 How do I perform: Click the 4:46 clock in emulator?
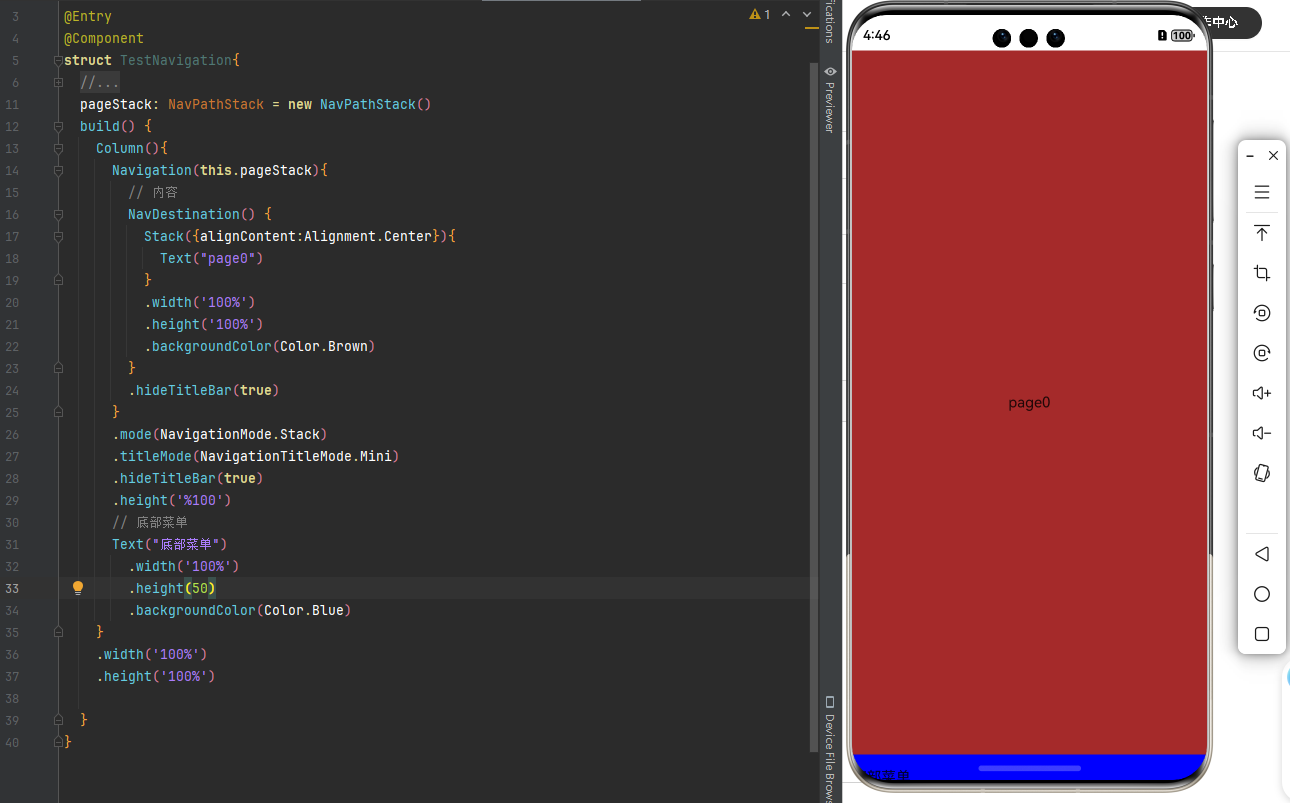click(x=876, y=36)
